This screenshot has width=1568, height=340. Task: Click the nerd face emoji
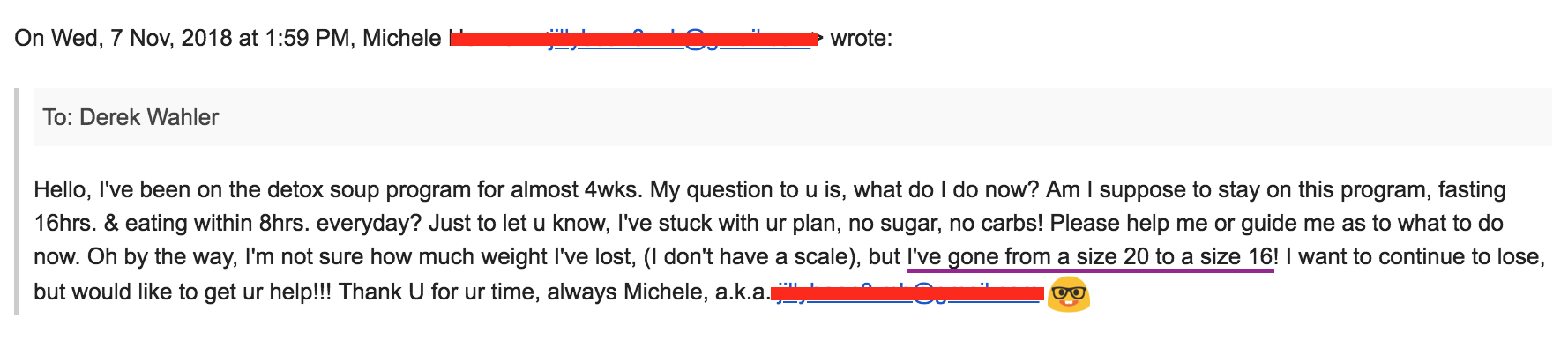[1068, 293]
